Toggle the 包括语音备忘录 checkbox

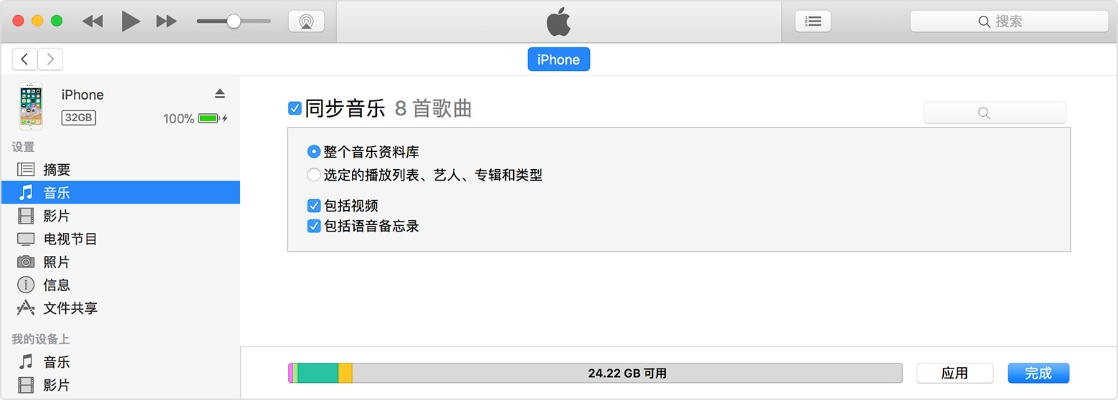[314, 226]
